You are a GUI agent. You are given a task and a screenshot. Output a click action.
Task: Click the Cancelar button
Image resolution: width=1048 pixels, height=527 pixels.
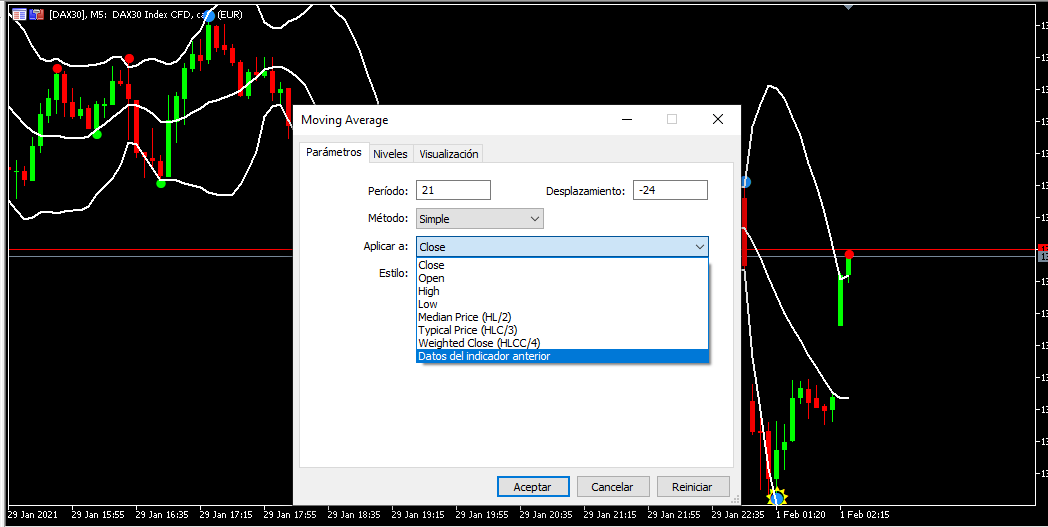pos(612,487)
